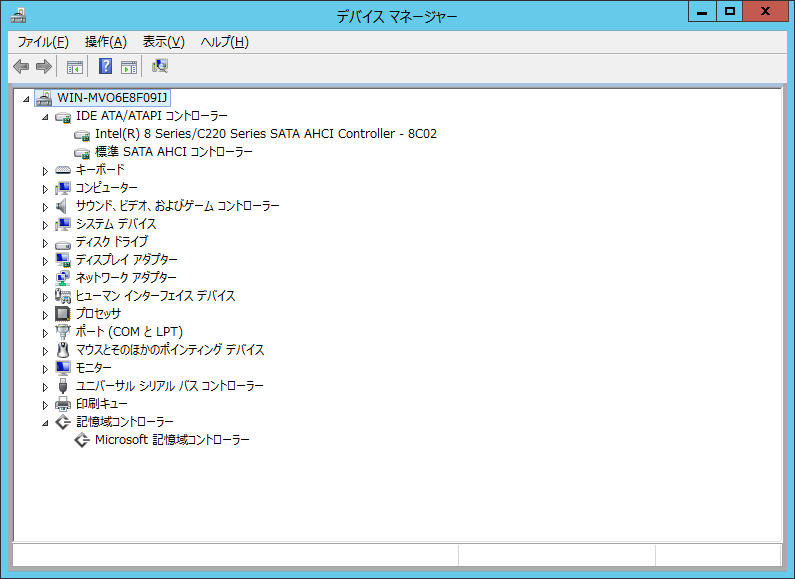
Task: Click the モニター monitor icon
Action: point(63,368)
